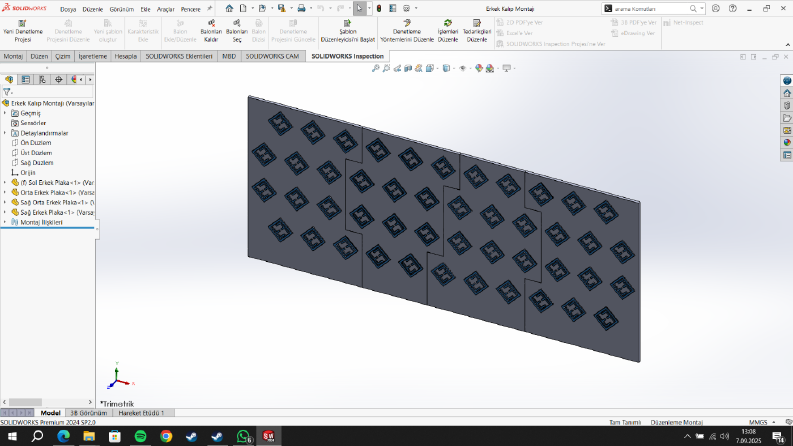793x446 pixels.
Task: Open Spotify from the taskbar
Action: coord(141,436)
